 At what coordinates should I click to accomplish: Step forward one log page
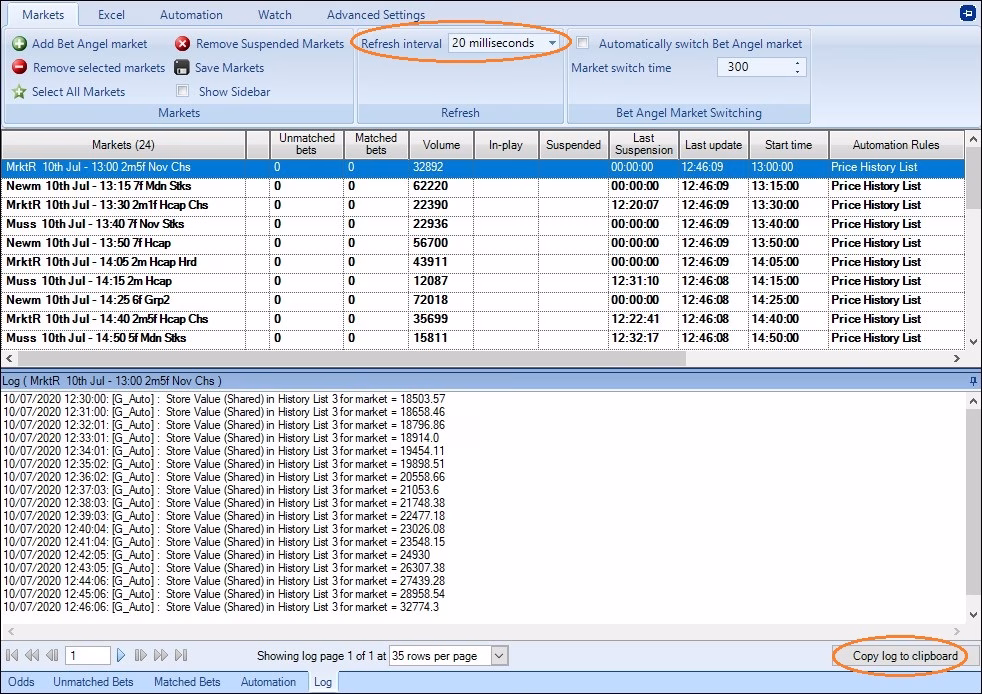point(140,655)
